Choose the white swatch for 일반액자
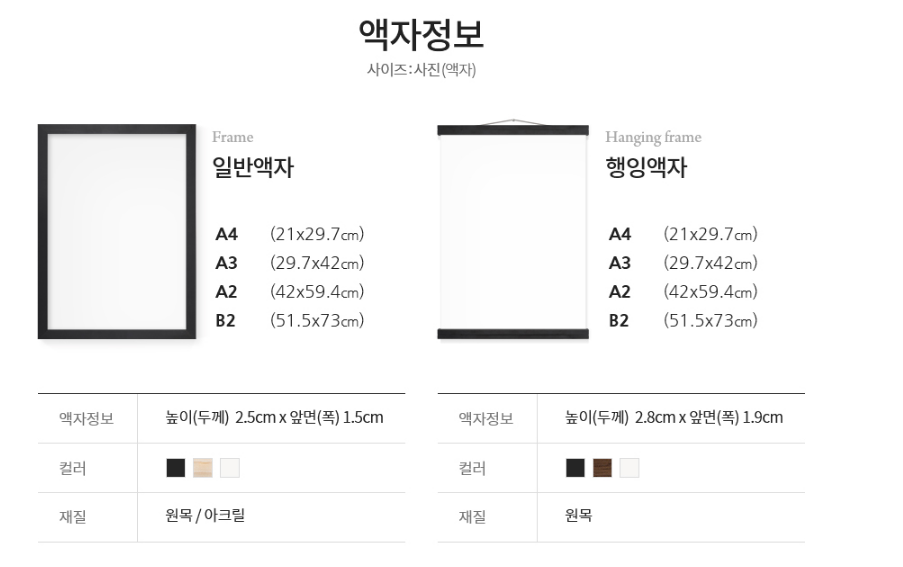This screenshot has width=903, height=567. (x=230, y=468)
